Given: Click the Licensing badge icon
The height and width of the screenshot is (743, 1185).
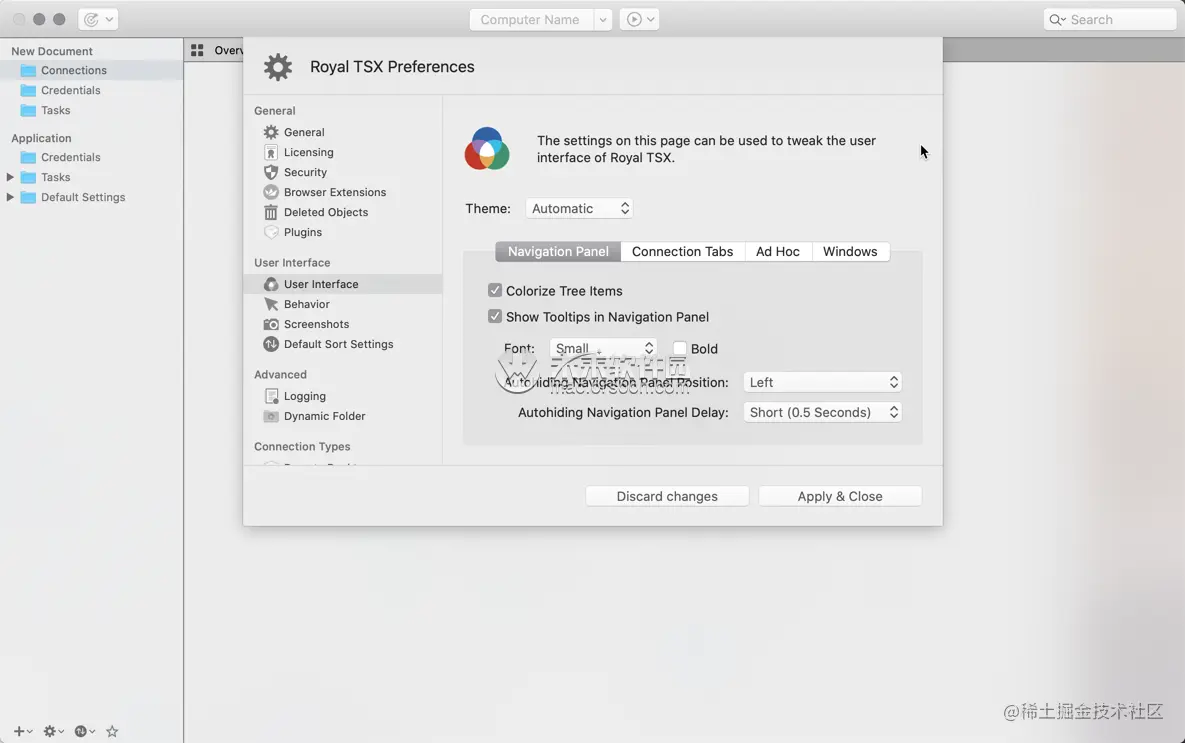Looking at the screenshot, I should [x=271, y=153].
